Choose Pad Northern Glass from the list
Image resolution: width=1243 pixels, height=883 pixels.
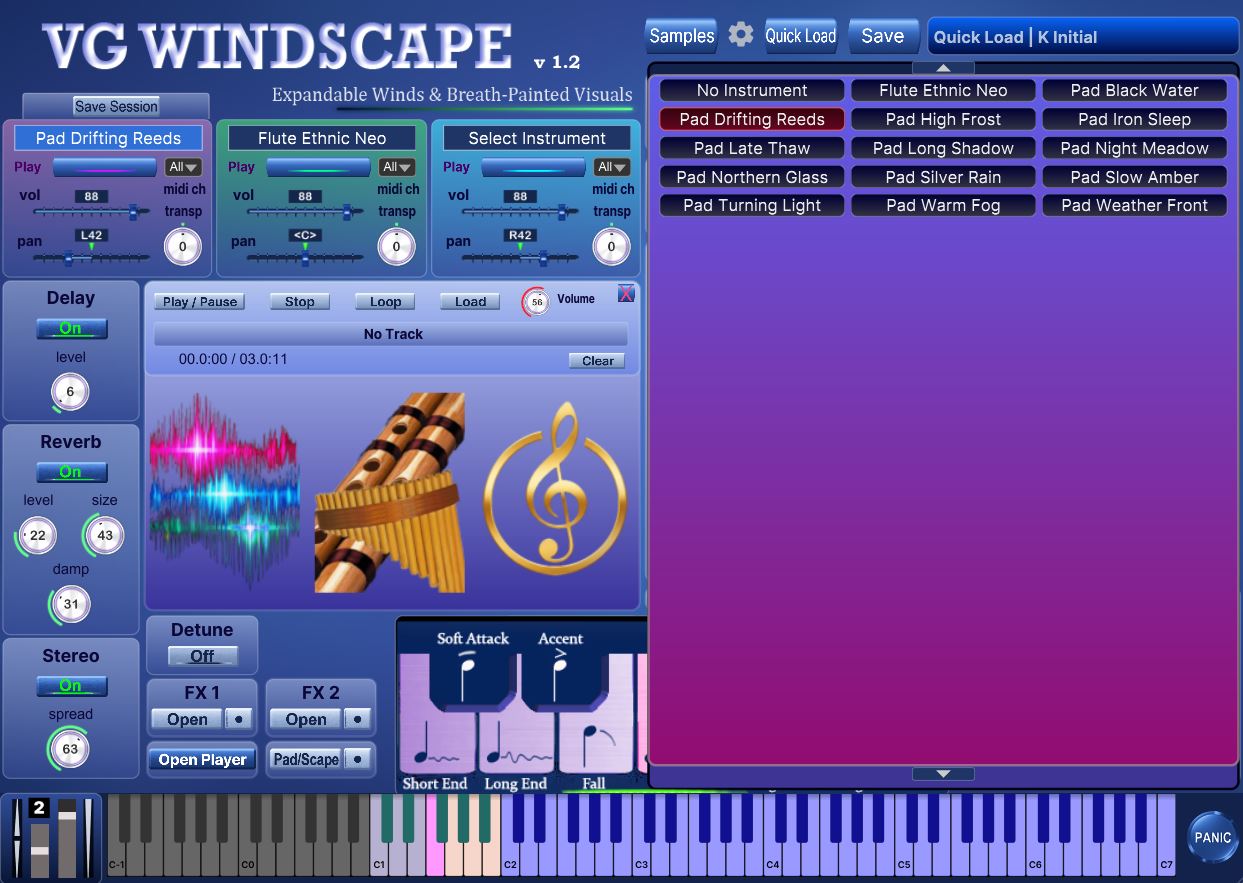pos(752,177)
